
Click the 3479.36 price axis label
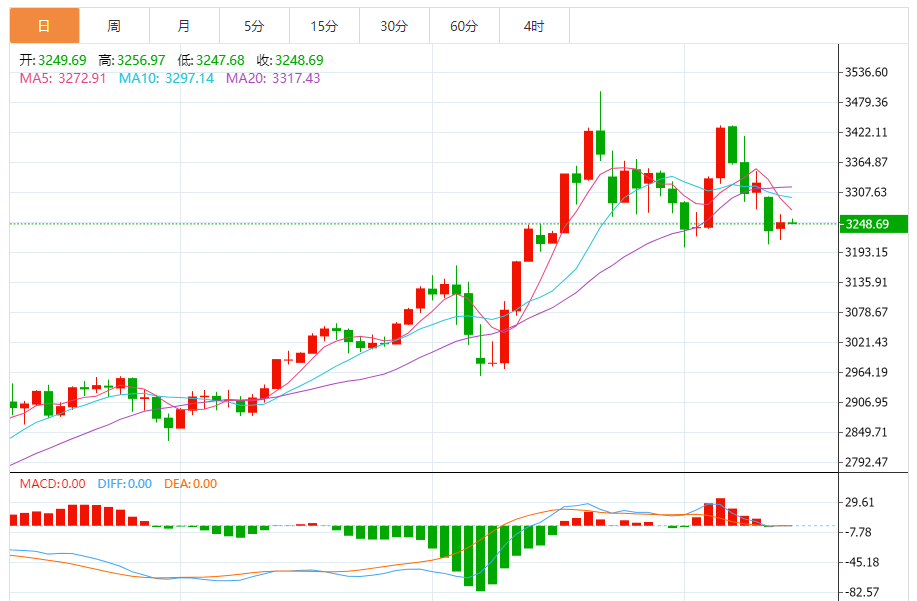tap(866, 102)
